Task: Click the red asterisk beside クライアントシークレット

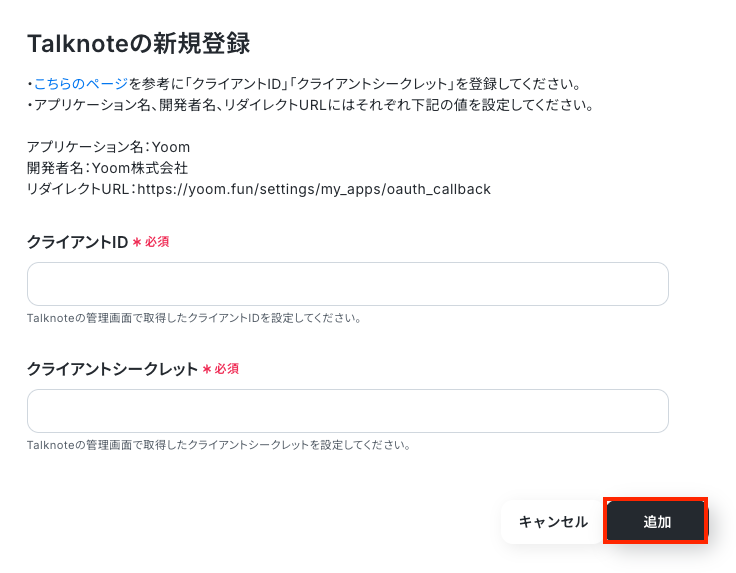Action: coord(207,369)
